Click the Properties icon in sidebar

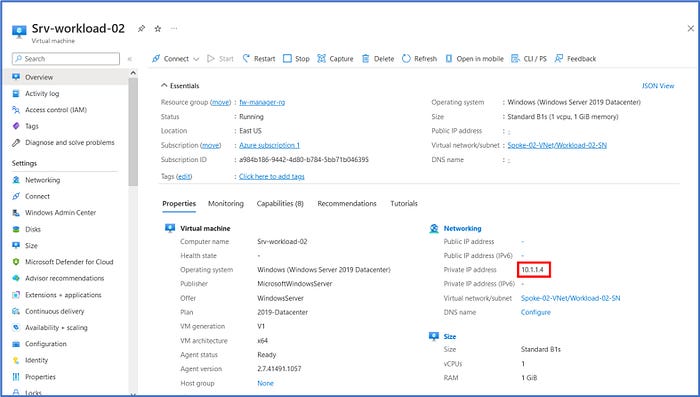(x=16, y=377)
